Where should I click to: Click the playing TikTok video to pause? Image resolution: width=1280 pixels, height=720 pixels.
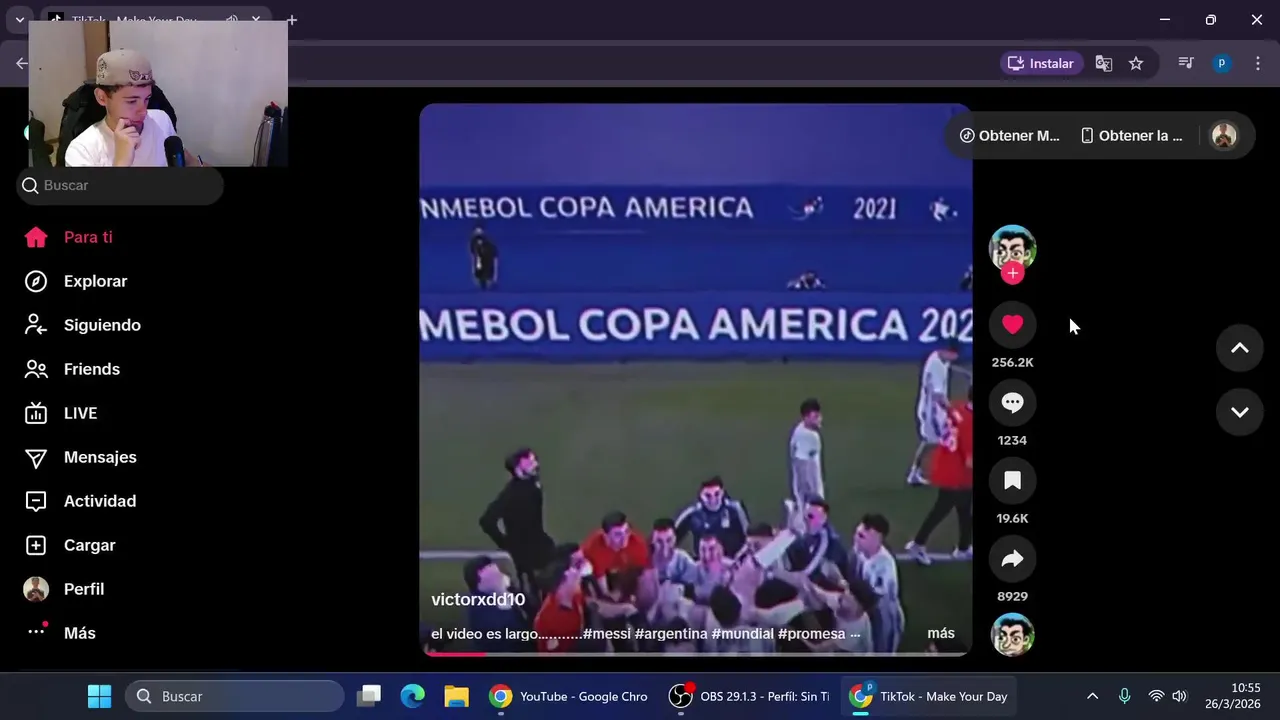click(x=696, y=380)
